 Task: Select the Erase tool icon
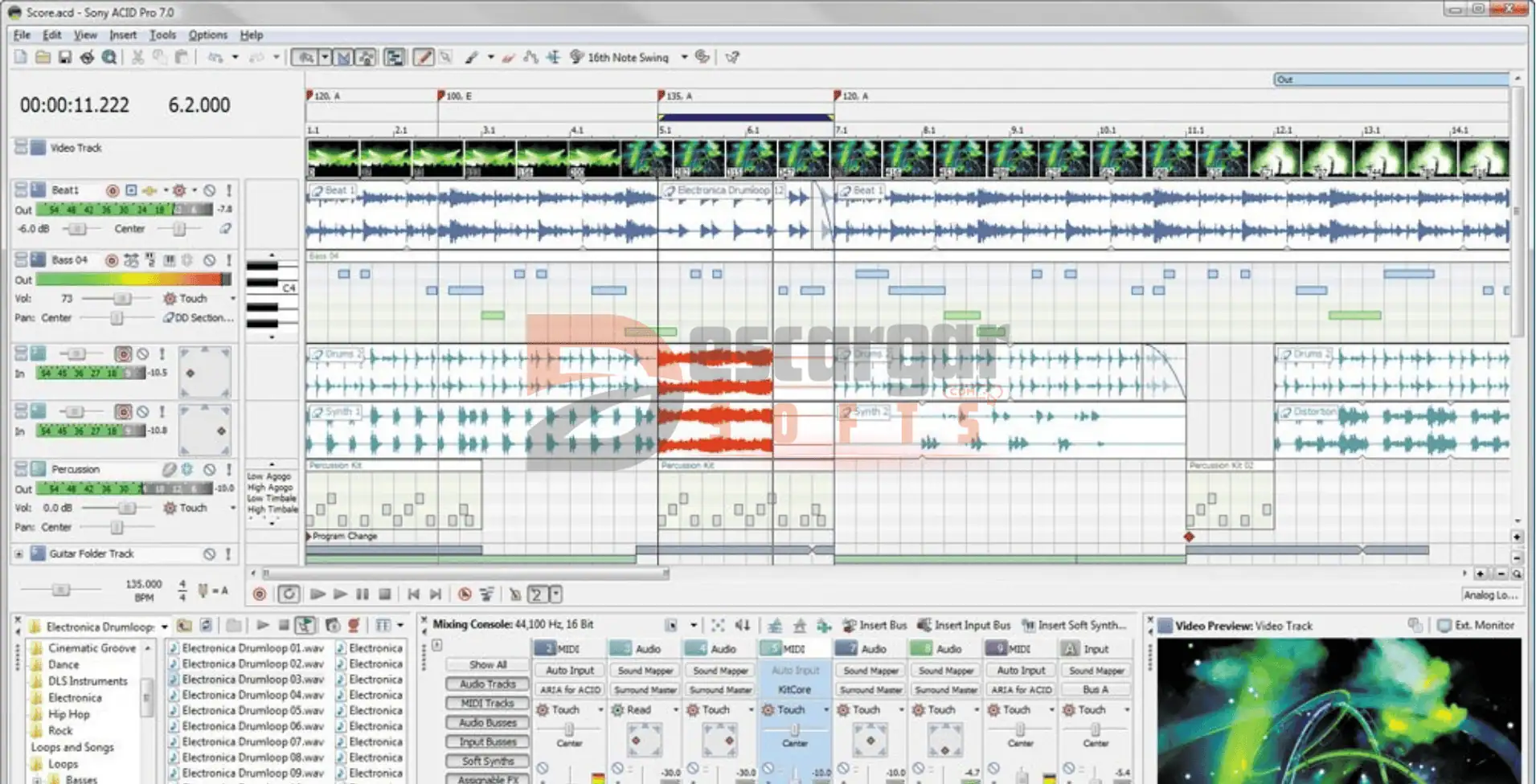508,57
